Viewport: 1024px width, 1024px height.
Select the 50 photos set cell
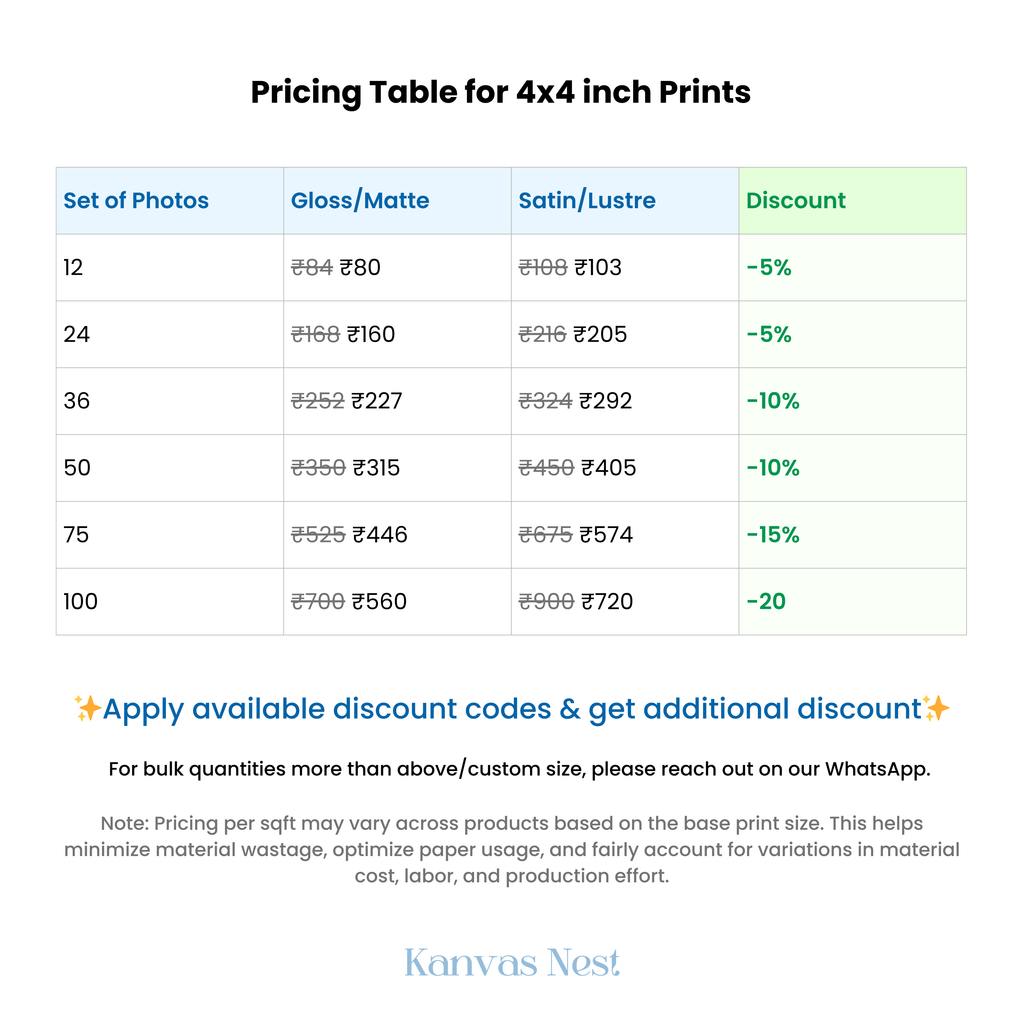77,468
